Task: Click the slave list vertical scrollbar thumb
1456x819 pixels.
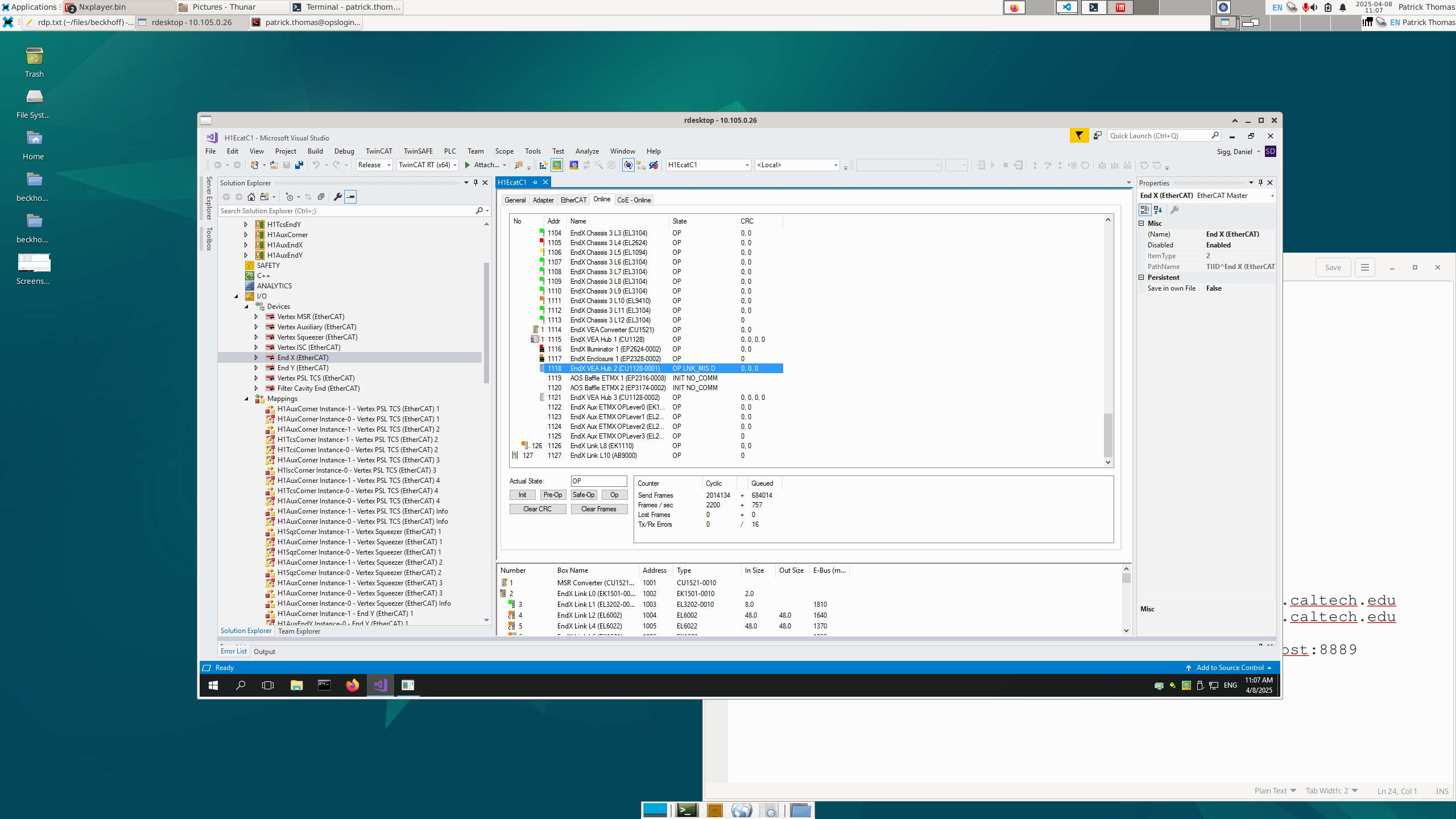Action: pos(1108,435)
